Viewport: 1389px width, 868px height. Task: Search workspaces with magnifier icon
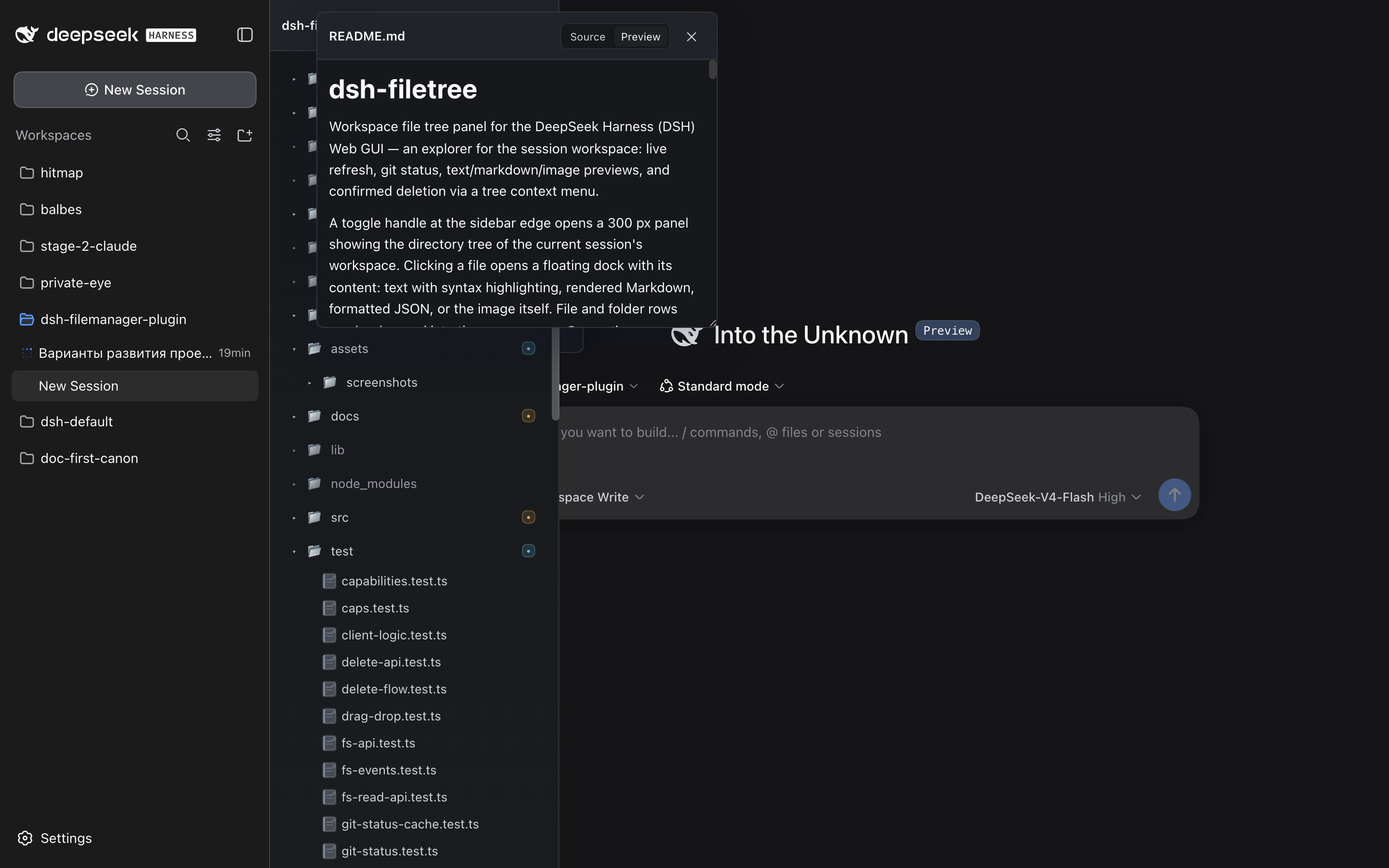click(183, 135)
